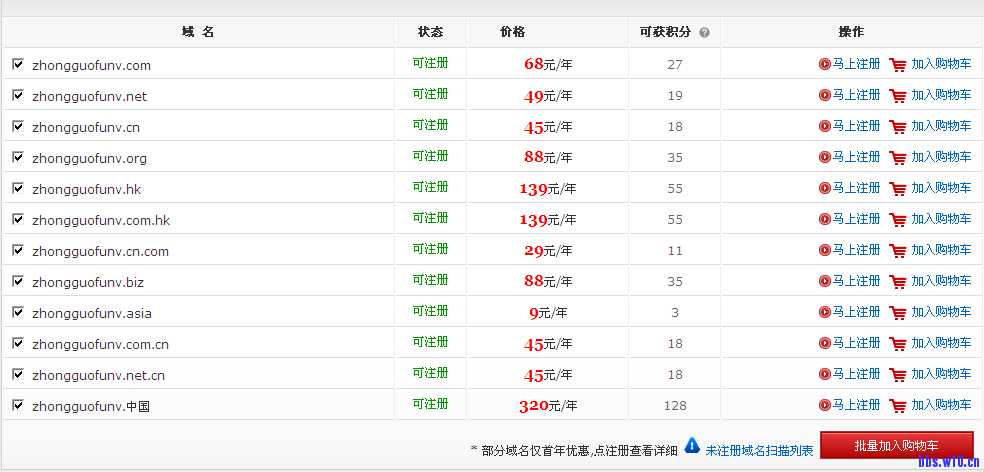Click 马上注册 for zhongguofunv.net.cn

pos(856,374)
